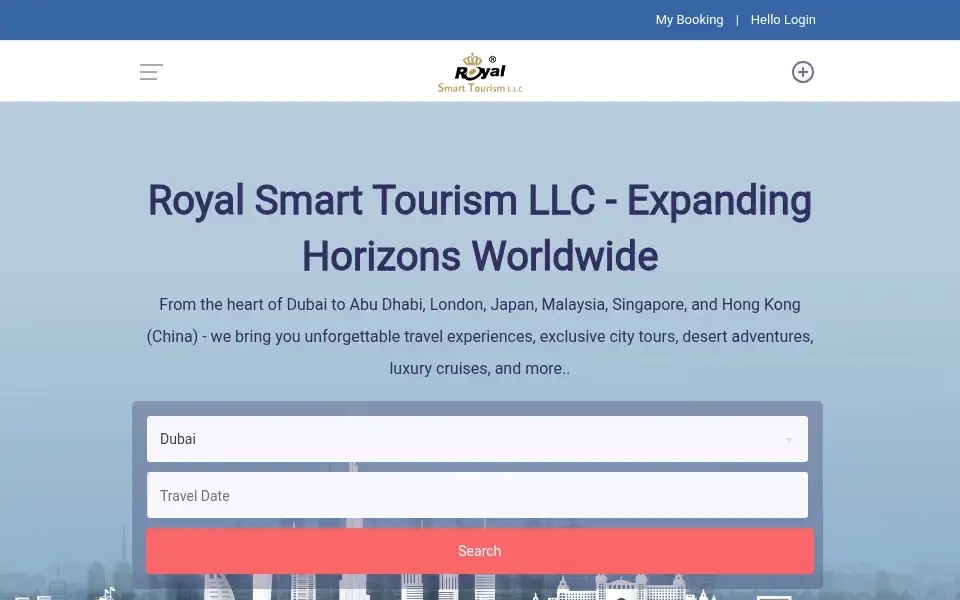Click the Hello Login link
Screen dimensions: 960x600
coord(783,20)
